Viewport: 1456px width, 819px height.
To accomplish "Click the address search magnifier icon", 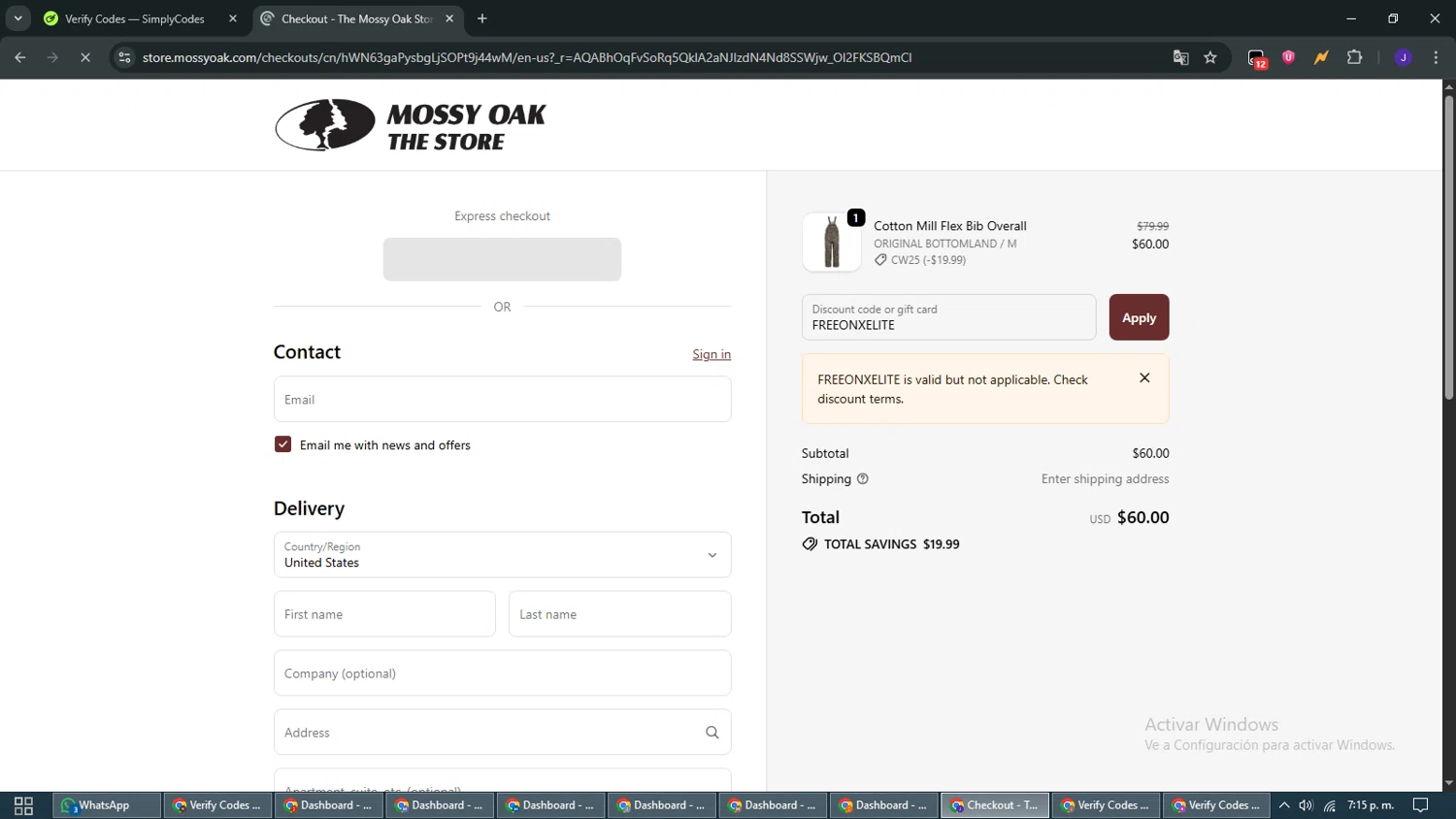I will click(712, 733).
